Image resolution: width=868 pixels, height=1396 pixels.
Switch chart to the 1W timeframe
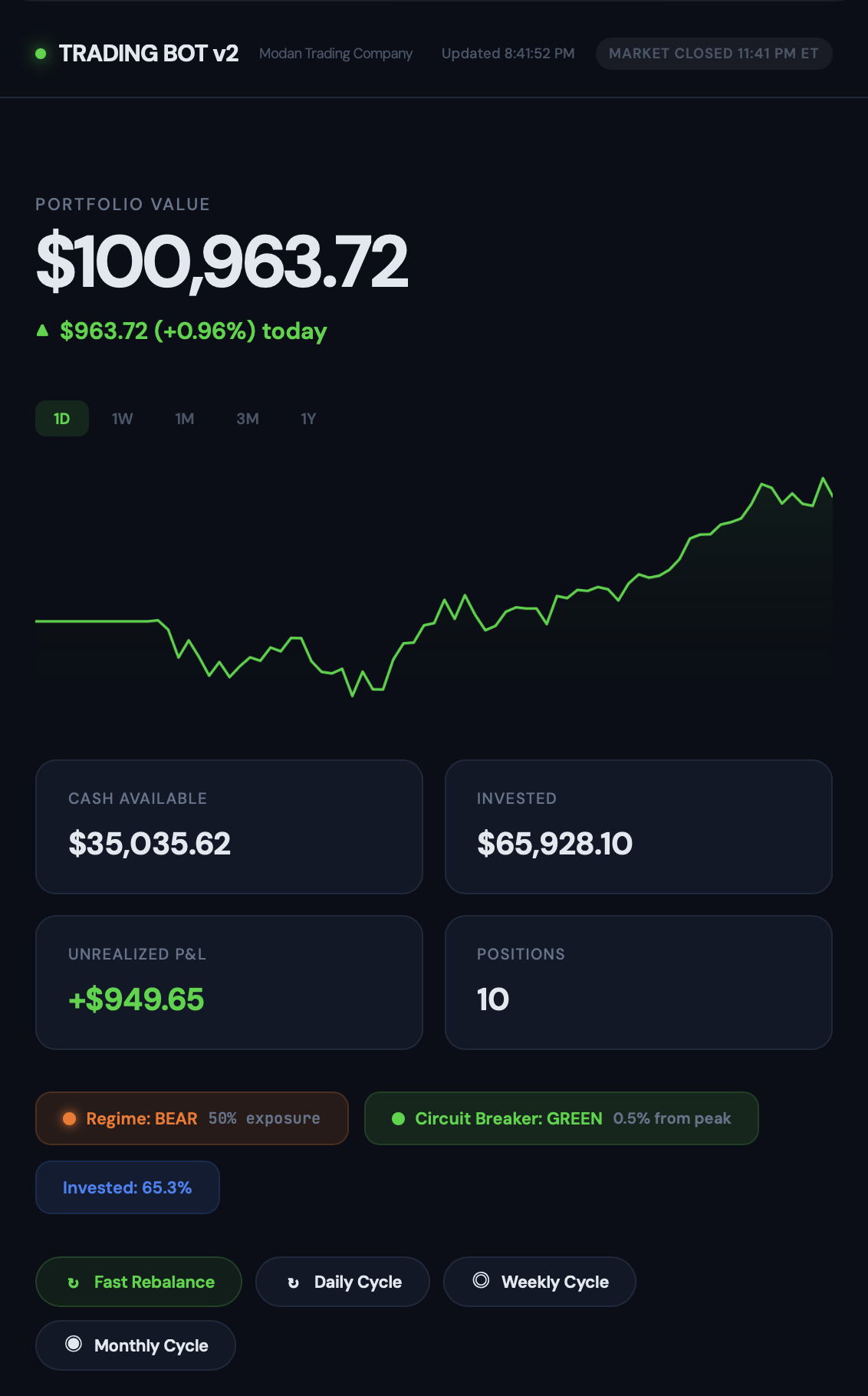(x=121, y=418)
